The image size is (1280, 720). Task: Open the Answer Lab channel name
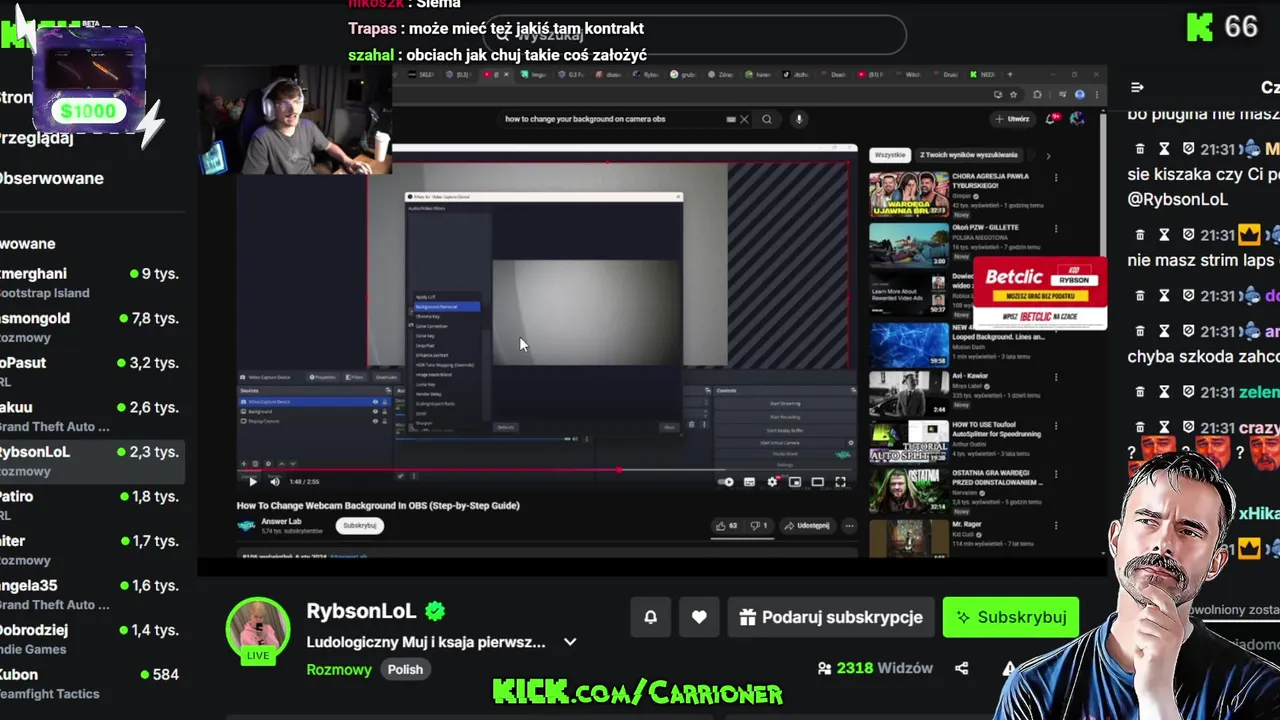tap(281, 521)
